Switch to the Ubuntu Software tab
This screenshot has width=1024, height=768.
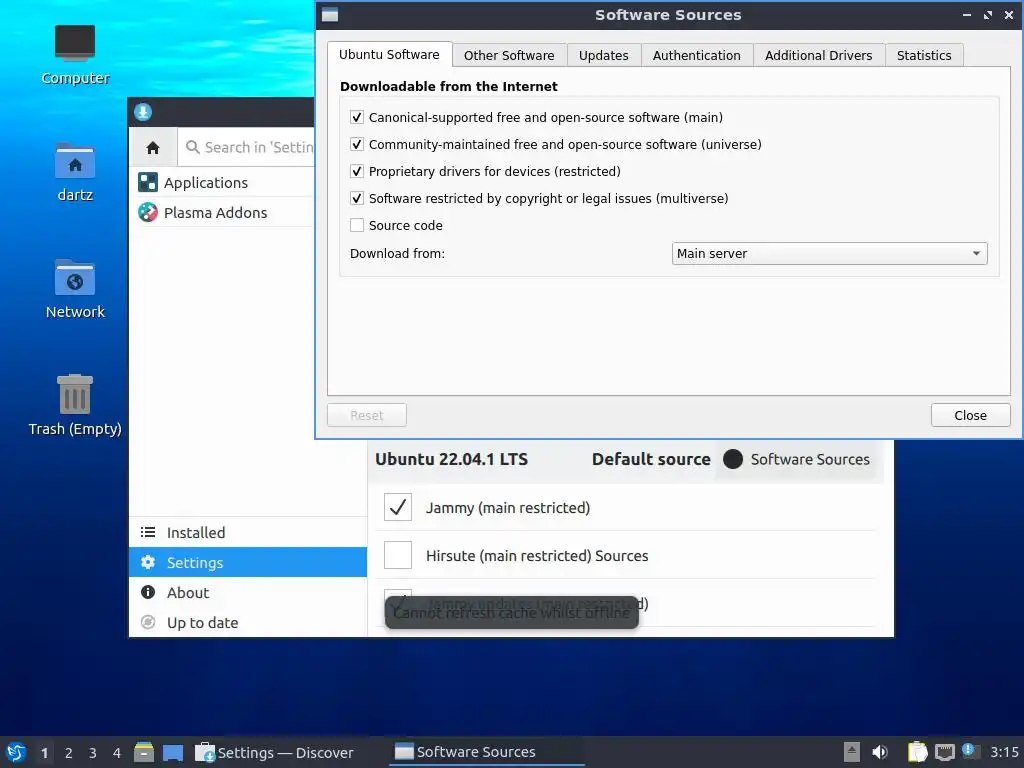coord(389,55)
